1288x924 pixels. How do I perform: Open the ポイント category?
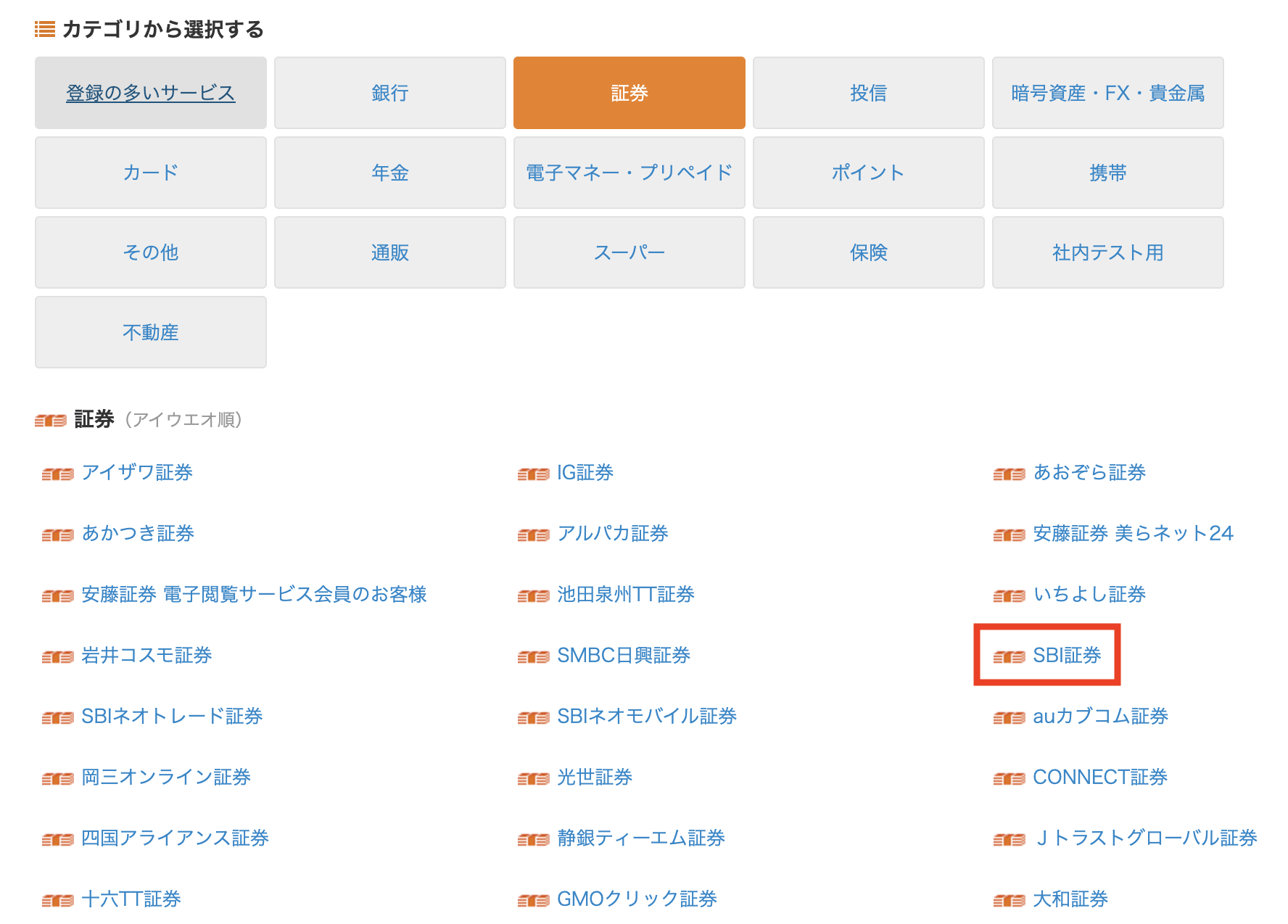869,173
